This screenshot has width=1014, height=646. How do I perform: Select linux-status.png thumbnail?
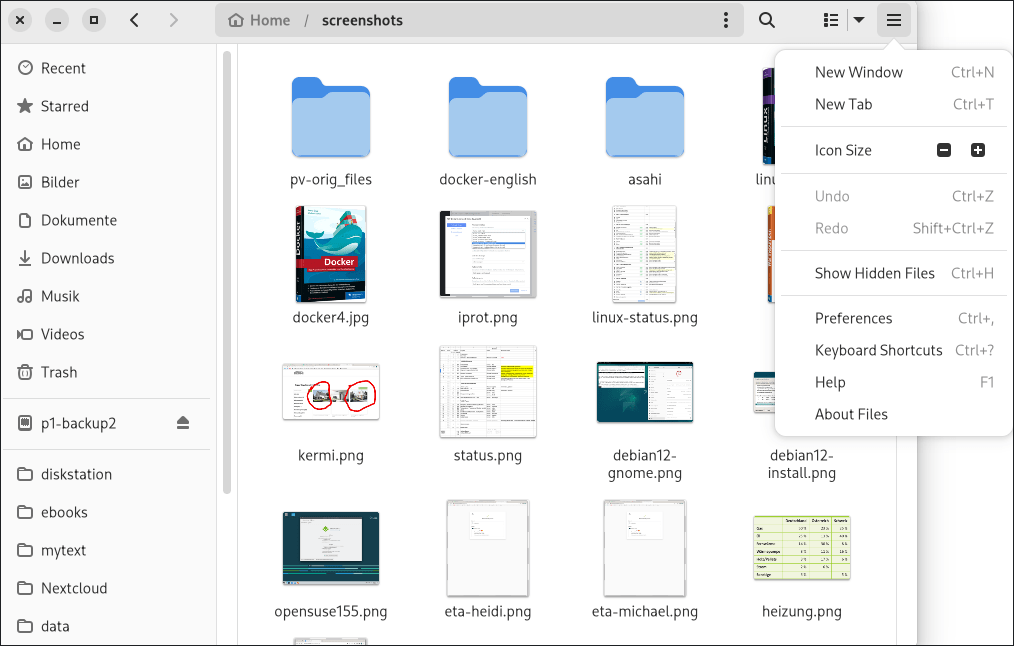click(645, 254)
